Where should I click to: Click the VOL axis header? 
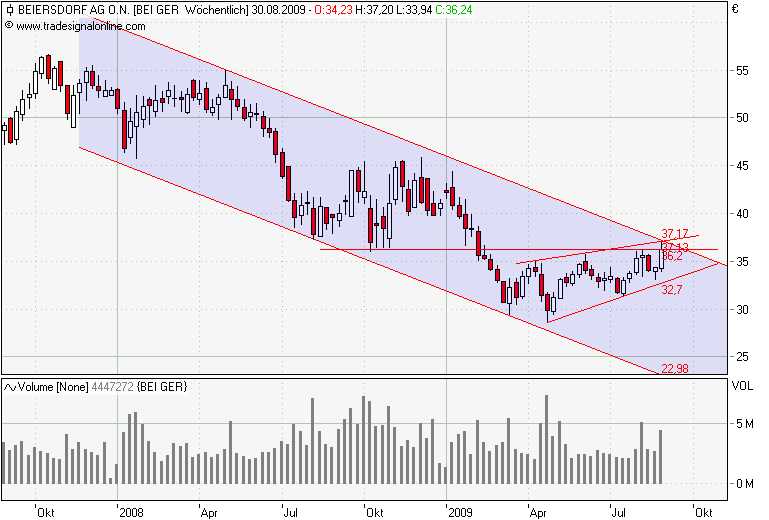(743, 386)
